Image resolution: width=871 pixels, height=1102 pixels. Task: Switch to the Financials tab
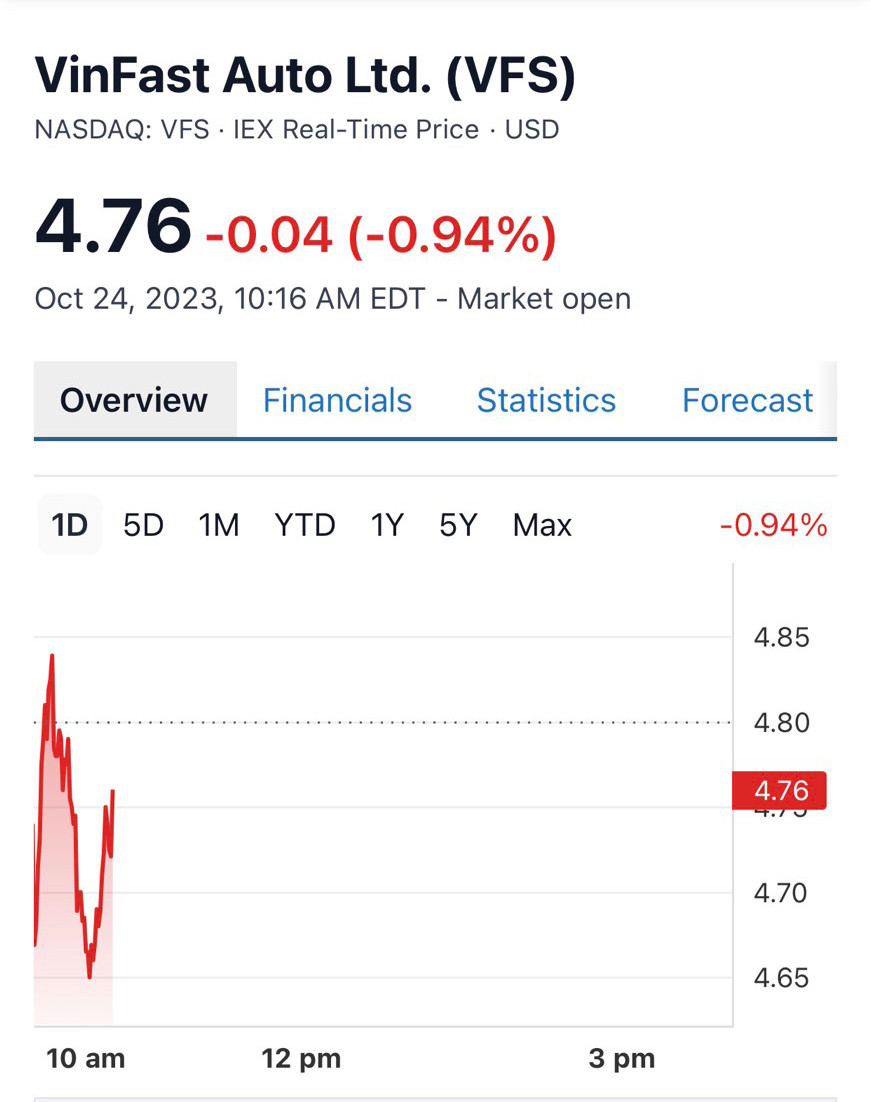[x=337, y=400]
